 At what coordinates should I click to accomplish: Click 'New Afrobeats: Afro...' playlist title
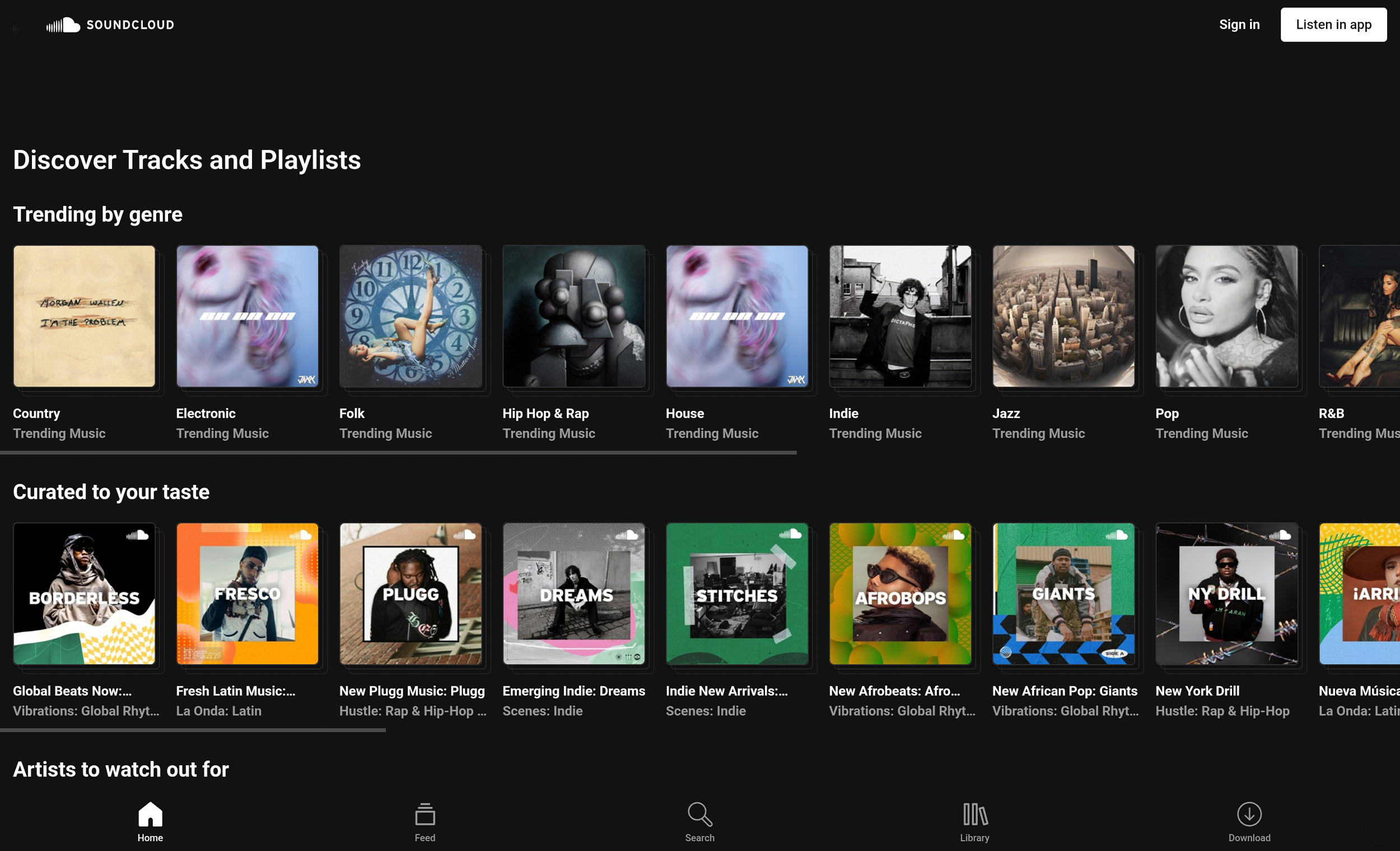894,691
